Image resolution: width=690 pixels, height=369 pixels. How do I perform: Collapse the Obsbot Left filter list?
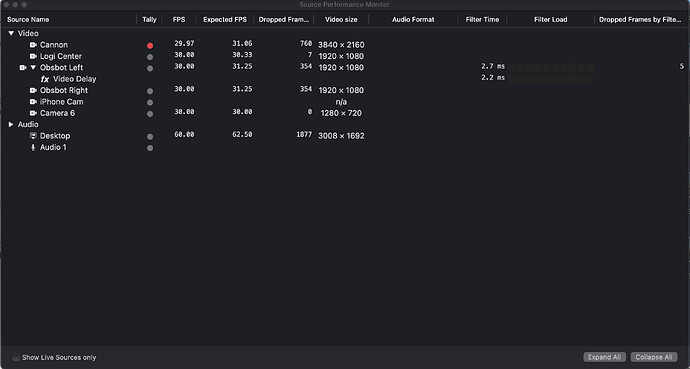click(x=33, y=68)
